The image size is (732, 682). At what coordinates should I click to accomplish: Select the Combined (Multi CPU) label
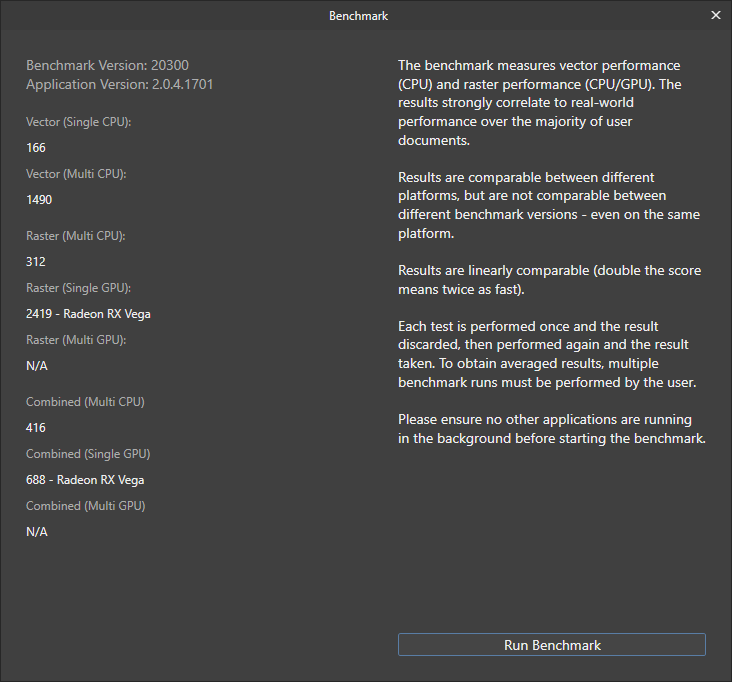pos(85,402)
